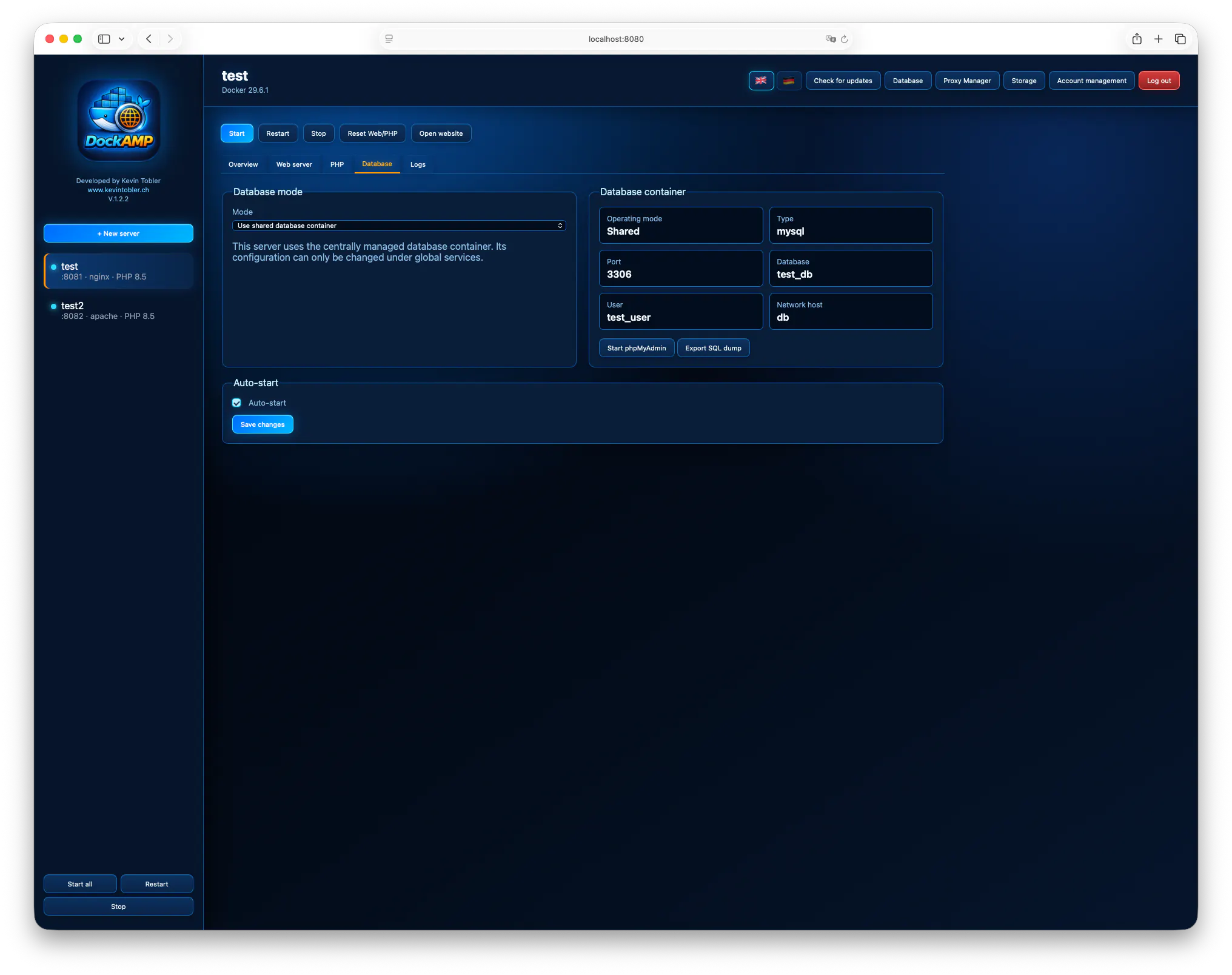Click Network host value db

(x=783, y=318)
